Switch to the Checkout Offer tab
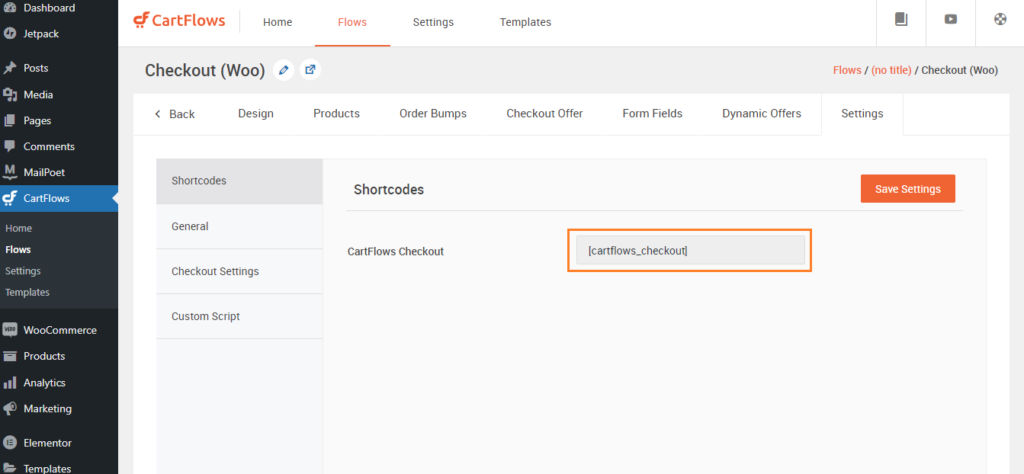 tap(545, 114)
